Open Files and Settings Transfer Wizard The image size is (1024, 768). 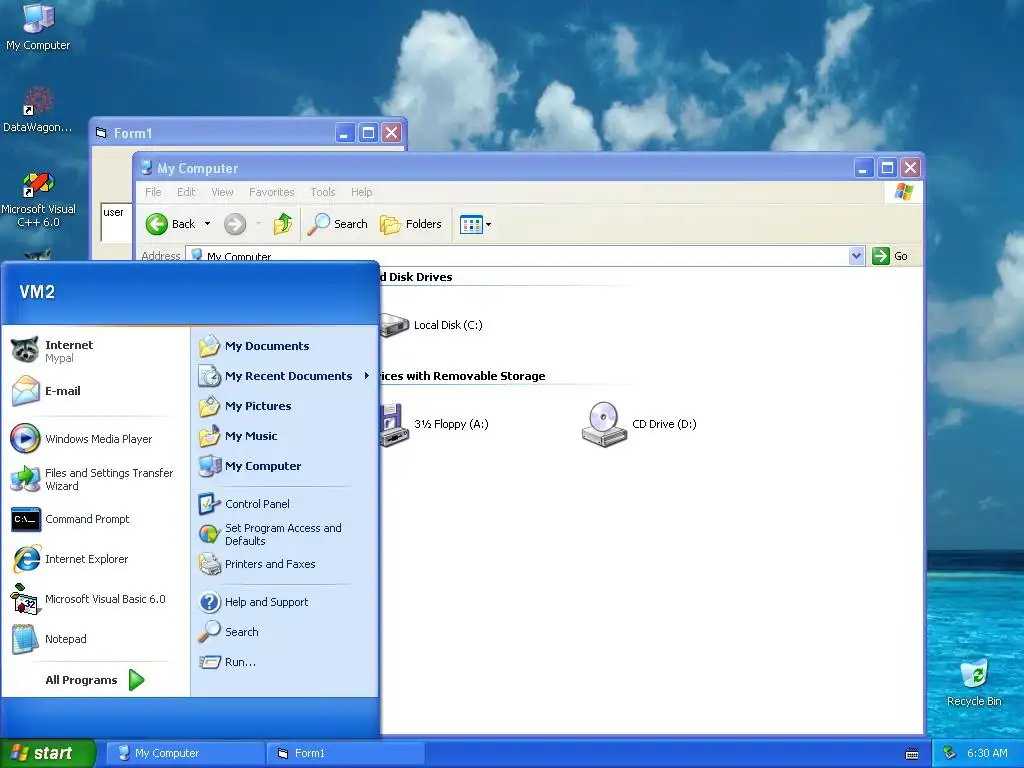pos(97,479)
